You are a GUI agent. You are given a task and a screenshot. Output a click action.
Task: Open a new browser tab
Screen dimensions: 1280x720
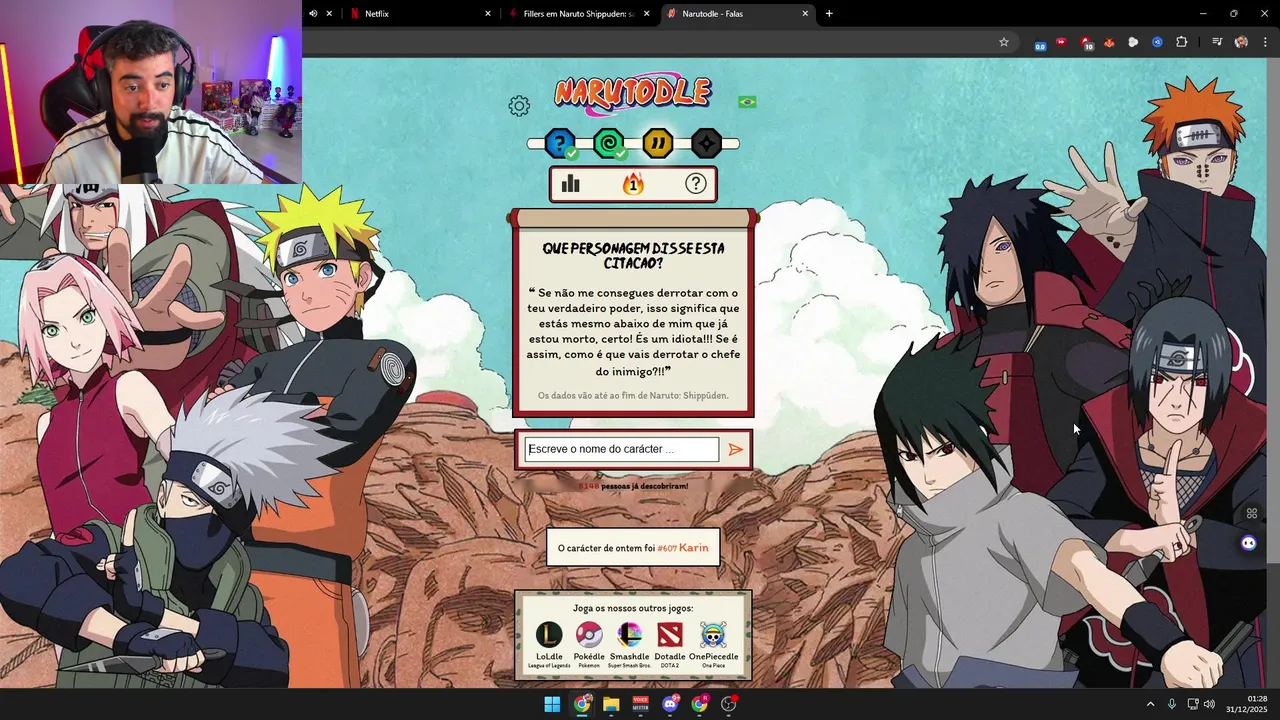pyautogui.click(x=829, y=14)
